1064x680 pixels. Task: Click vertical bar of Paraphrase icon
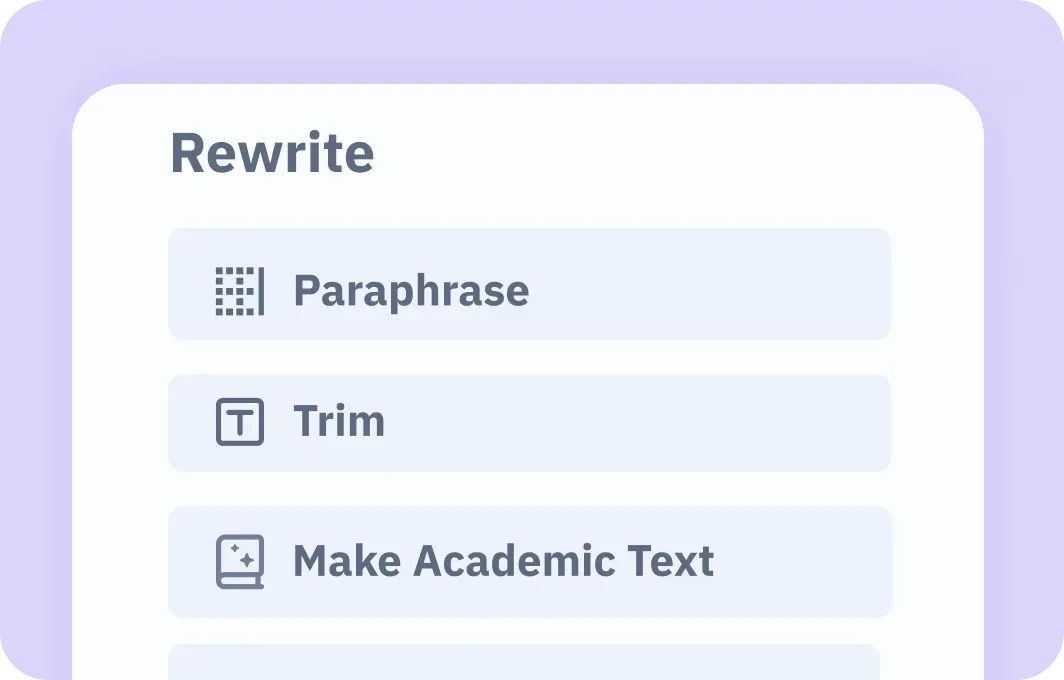pyautogui.click(x=261, y=291)
